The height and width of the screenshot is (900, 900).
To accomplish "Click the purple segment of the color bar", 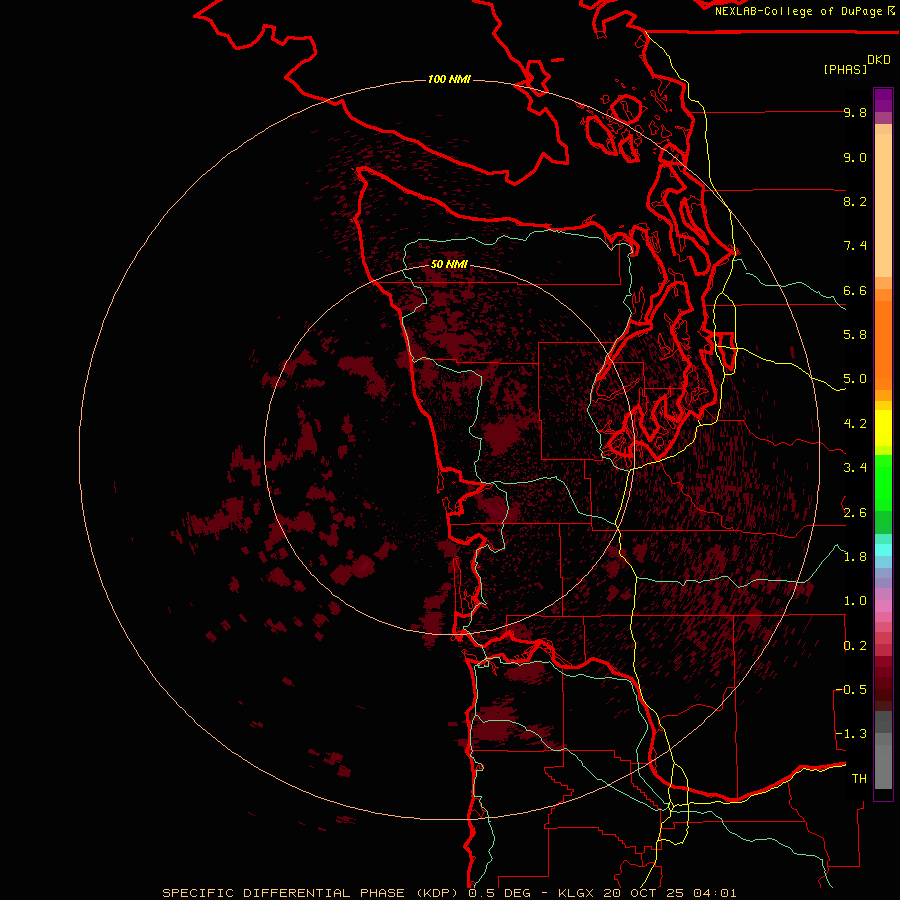I will click(x=883, y=101).
